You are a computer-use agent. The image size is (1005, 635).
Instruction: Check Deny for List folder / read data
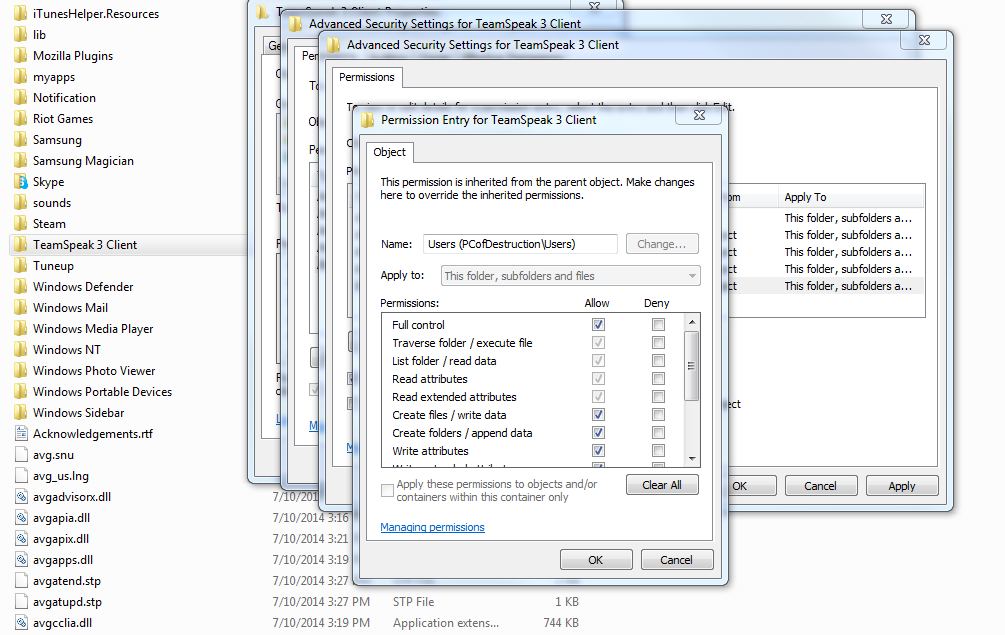tap(658, 361)
